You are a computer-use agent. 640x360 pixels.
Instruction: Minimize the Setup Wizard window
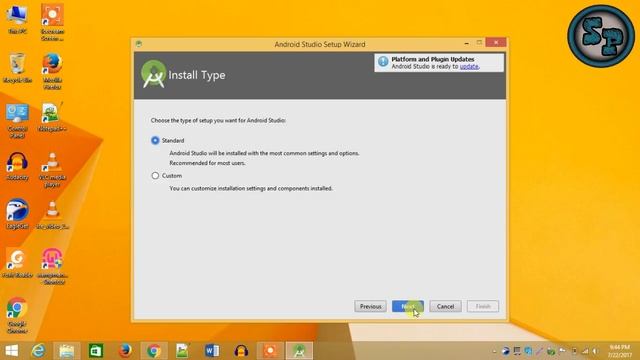467,43
